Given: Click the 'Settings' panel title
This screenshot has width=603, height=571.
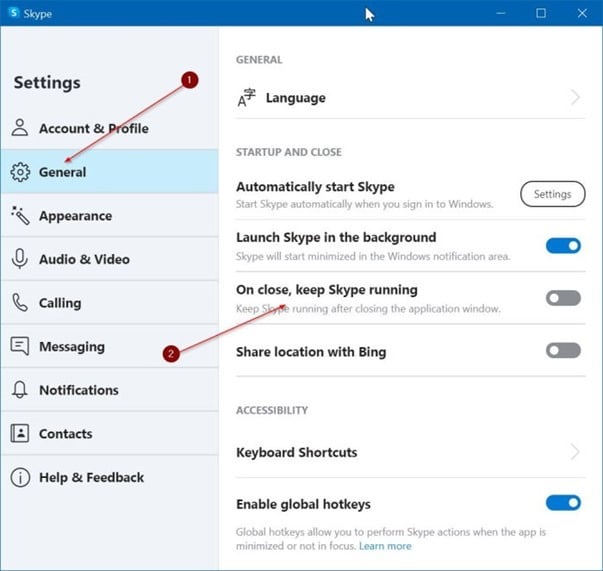Looking at the screenshot, I should [x=47, y=83].
